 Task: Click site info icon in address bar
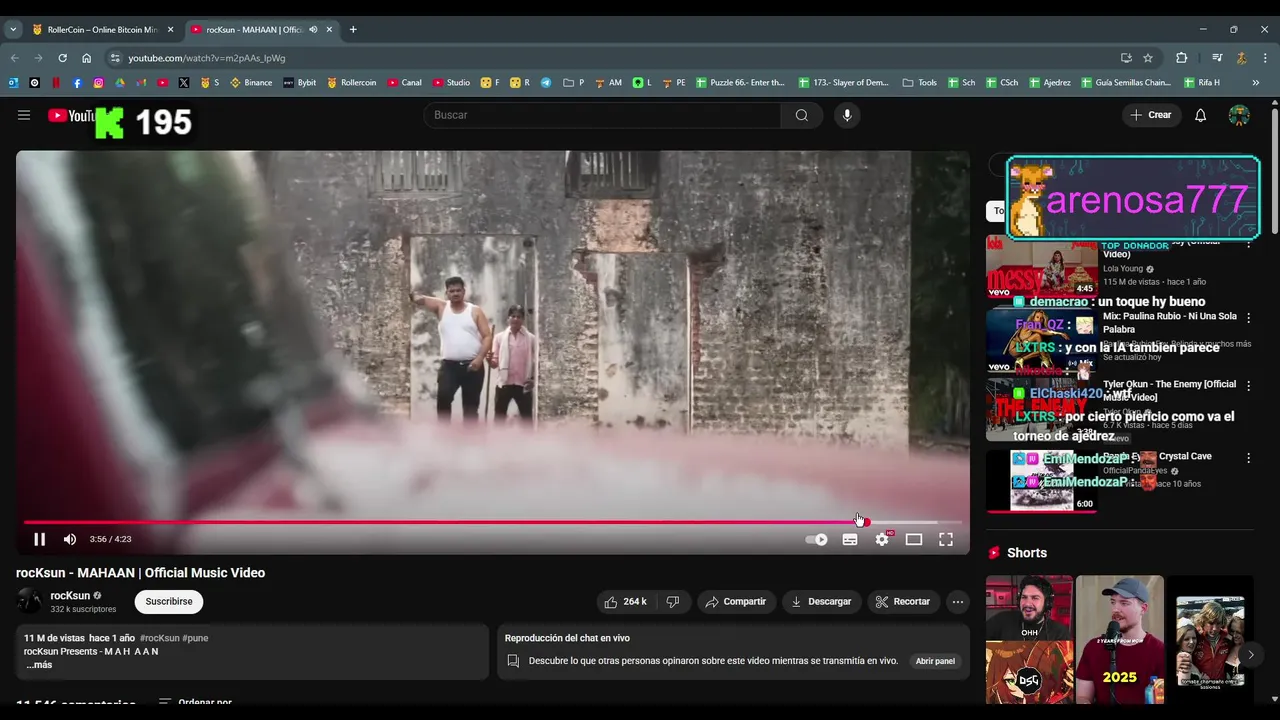tap(115, 58)
